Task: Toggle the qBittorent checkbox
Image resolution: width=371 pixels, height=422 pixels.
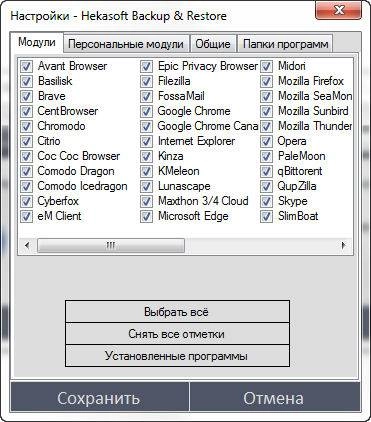Action: [266, 171]
